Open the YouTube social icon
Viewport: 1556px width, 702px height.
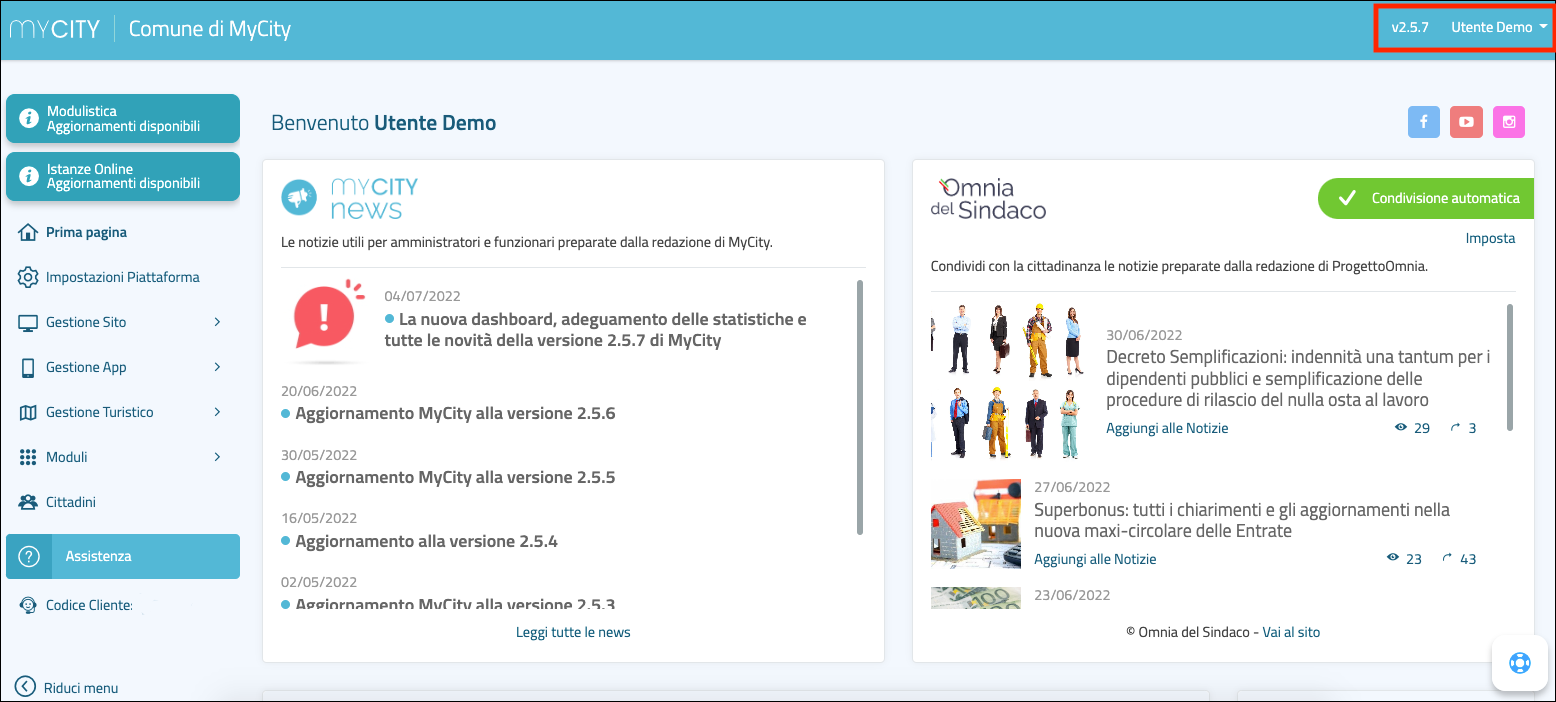pos(1466,122)
